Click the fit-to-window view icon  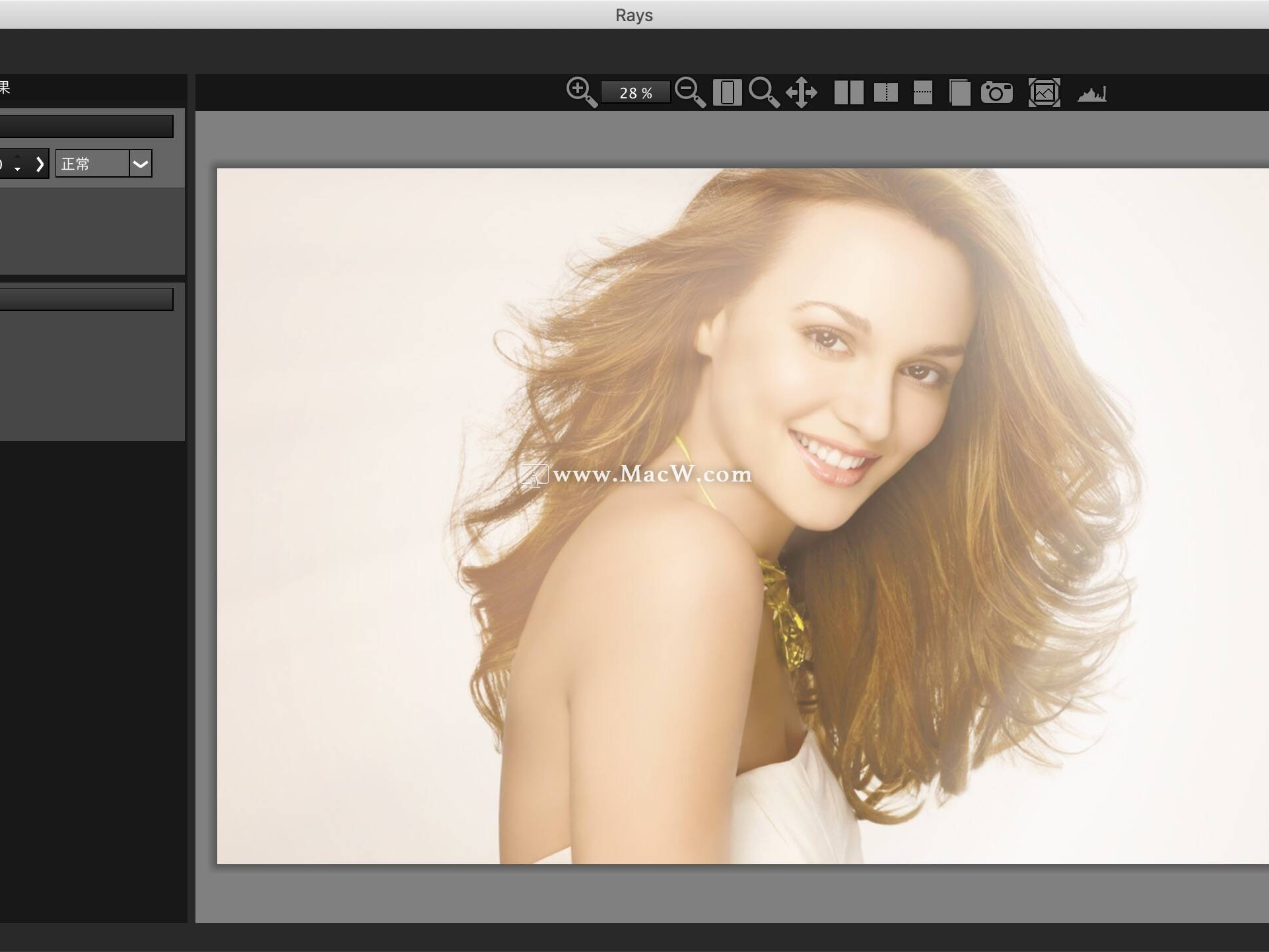727,92
